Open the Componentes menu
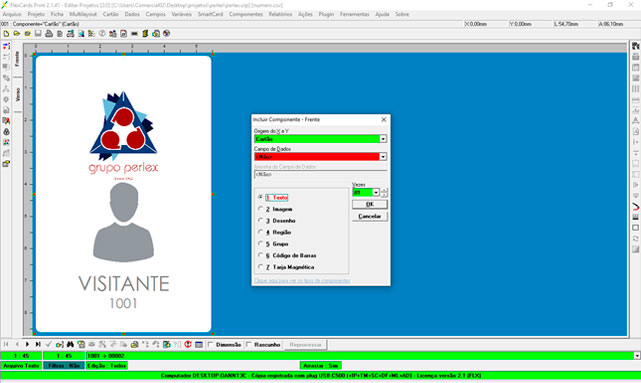 [x=246, y=14]
